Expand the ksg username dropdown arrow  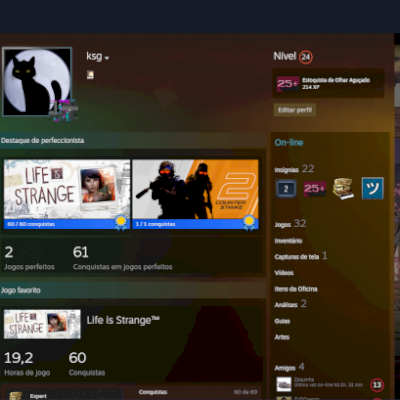[107, 58]
